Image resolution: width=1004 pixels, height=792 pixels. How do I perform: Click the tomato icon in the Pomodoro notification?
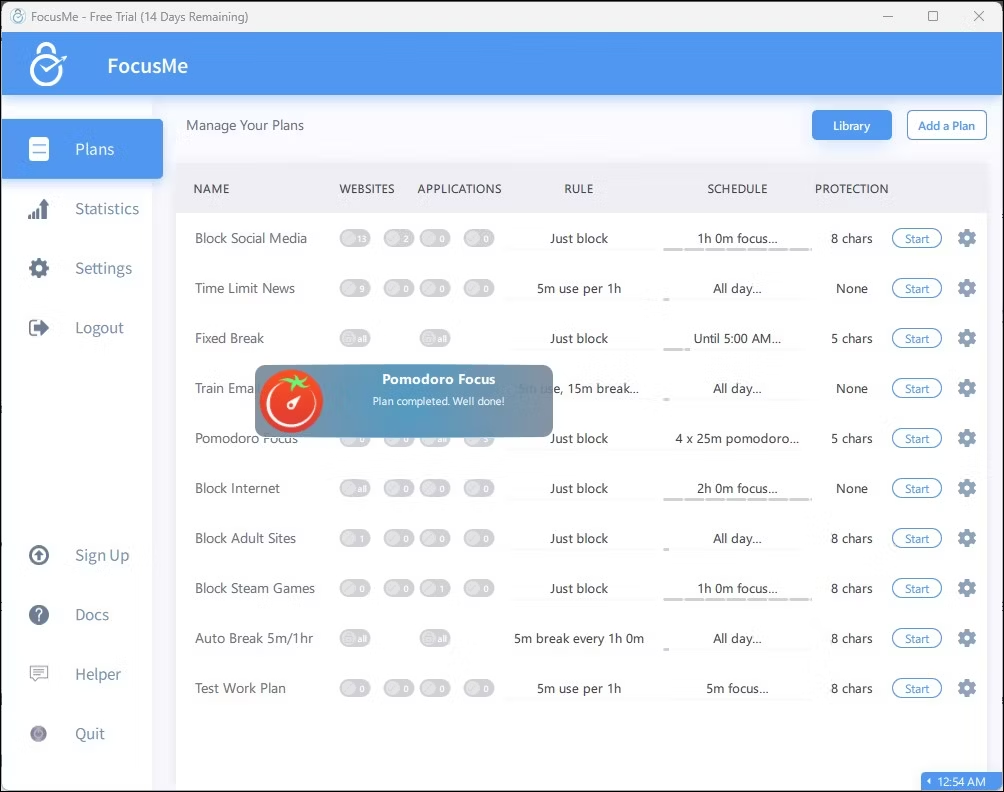[x=291, y=401]
